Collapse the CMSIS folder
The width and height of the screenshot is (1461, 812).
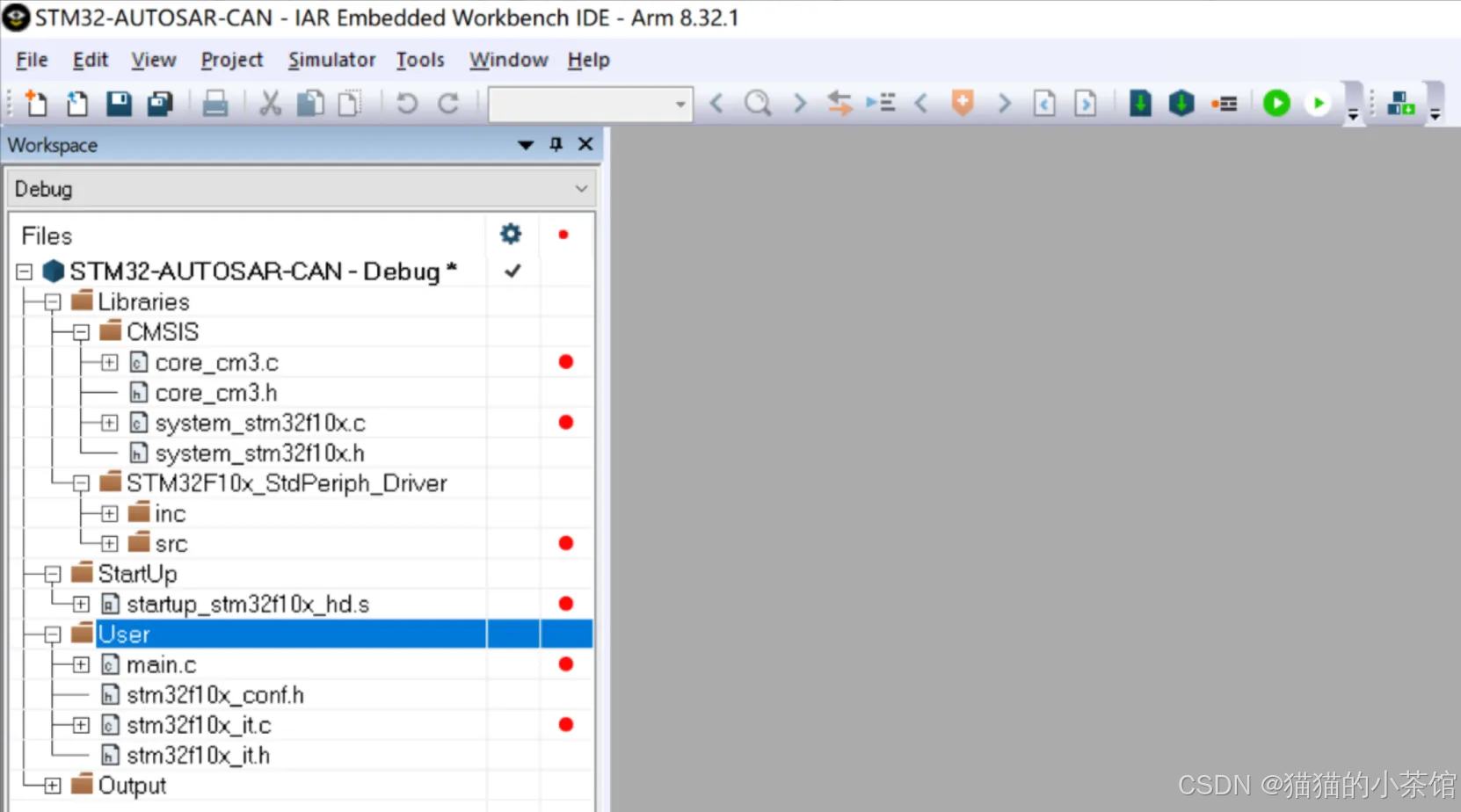pos(82,332)
